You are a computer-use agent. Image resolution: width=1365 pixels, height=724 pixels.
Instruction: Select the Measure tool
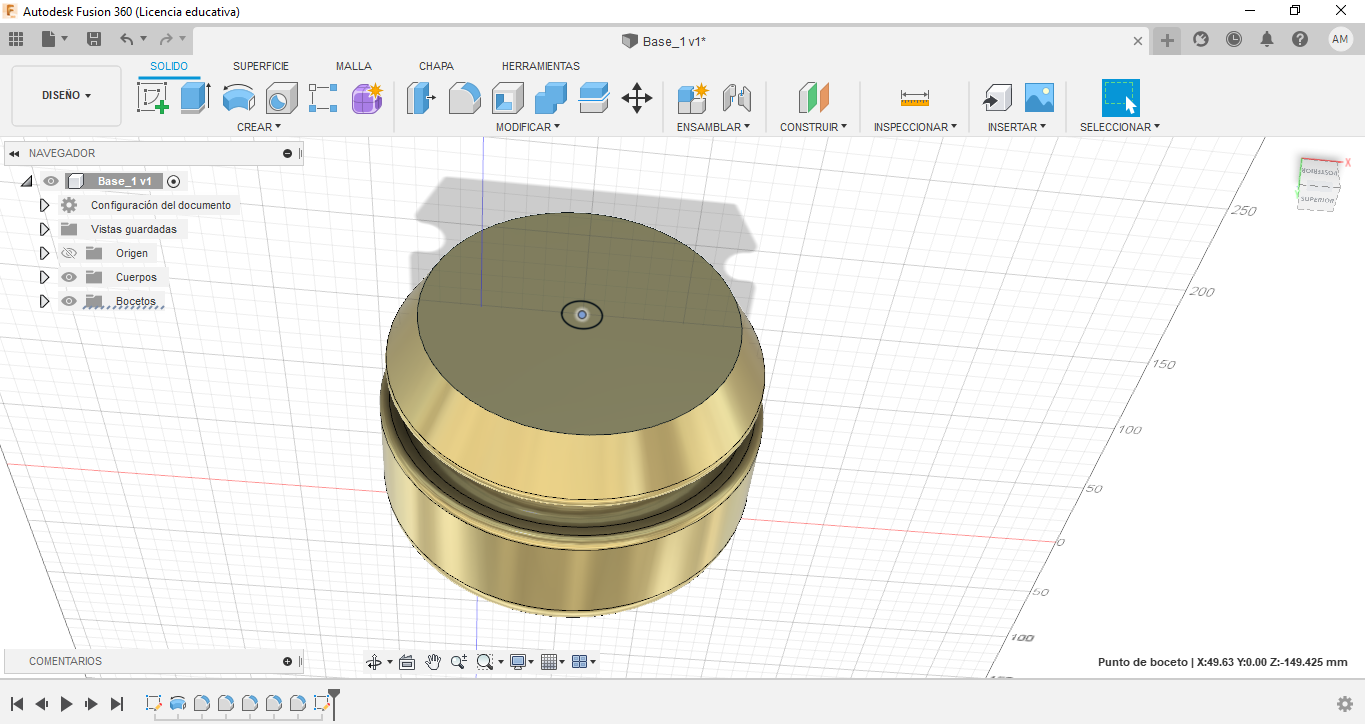915,98
